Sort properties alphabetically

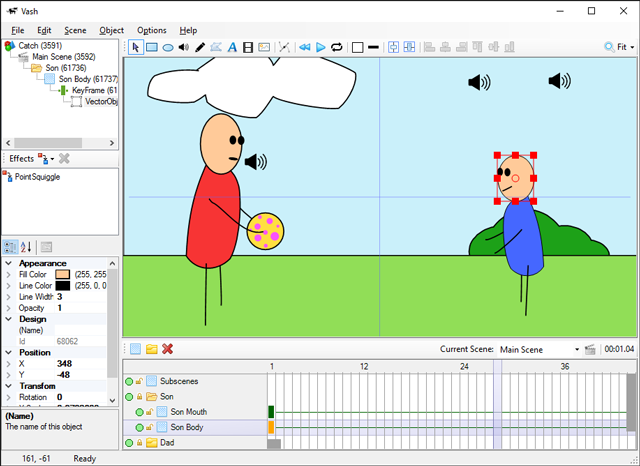click(25, 247)
